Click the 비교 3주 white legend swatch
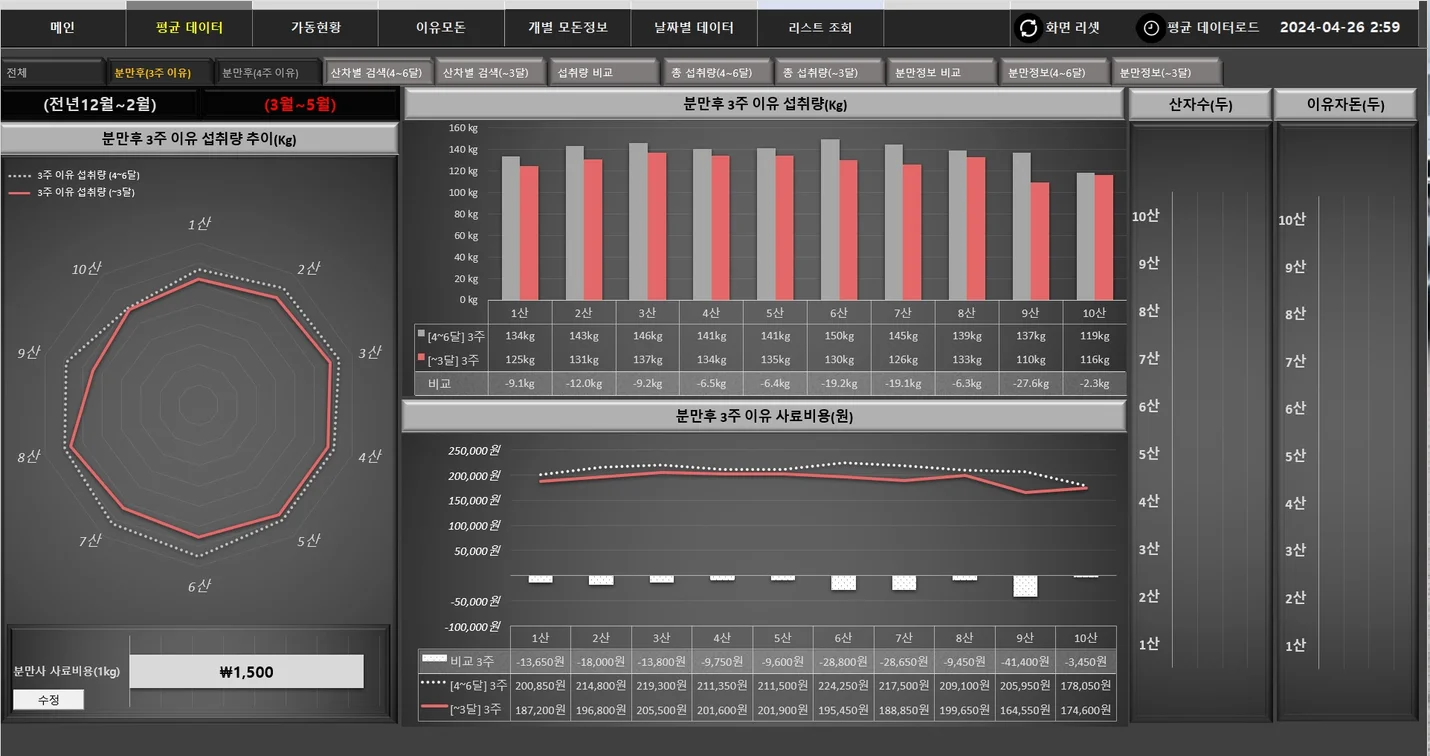The image size is (1430, 756). click(434, 659)
